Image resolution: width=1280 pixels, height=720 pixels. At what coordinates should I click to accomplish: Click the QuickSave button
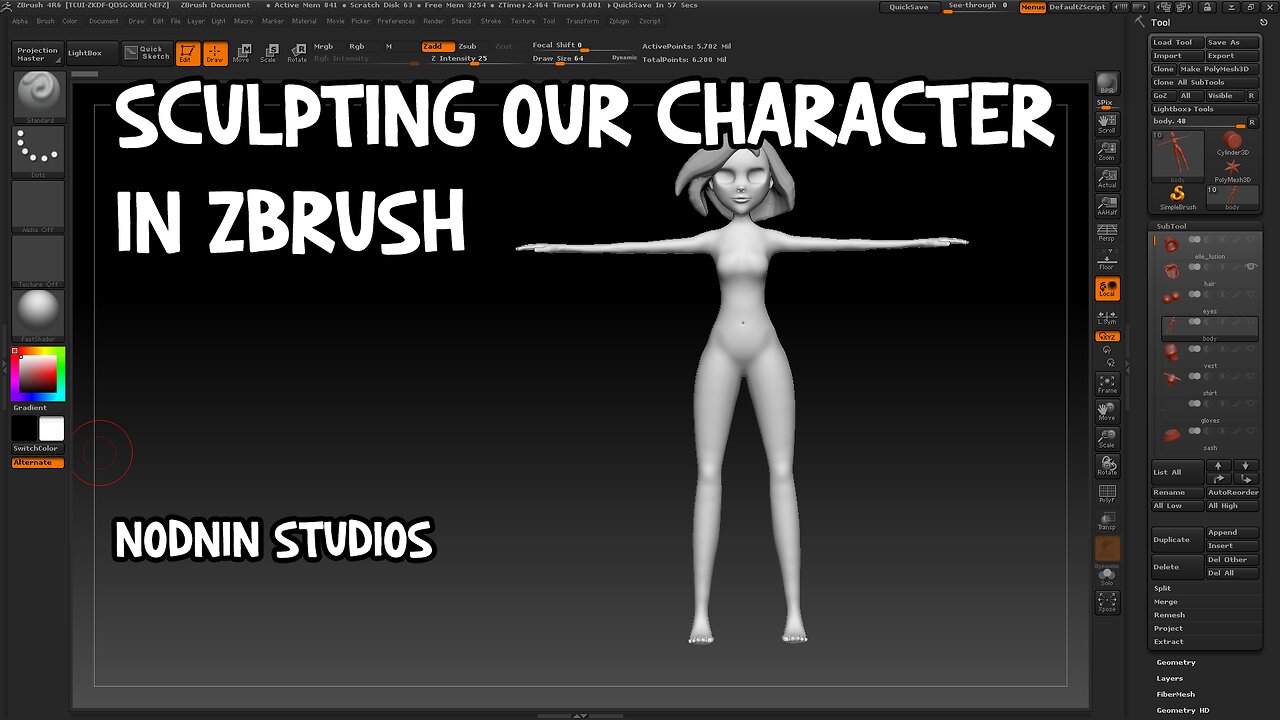pyautogui.click(x=909, y=7)
